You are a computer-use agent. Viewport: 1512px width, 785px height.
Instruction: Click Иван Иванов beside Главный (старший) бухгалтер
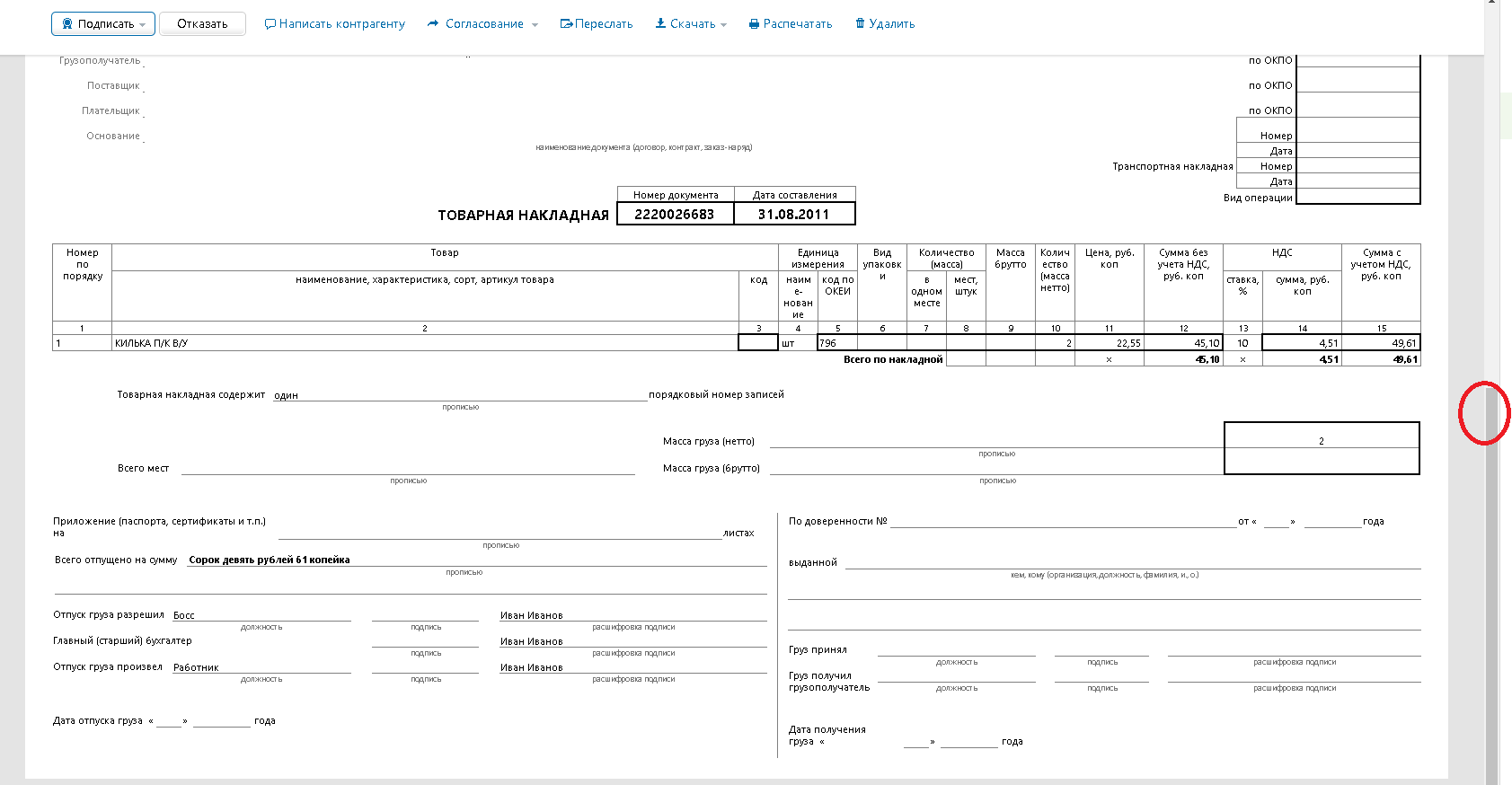click(532, 641)
